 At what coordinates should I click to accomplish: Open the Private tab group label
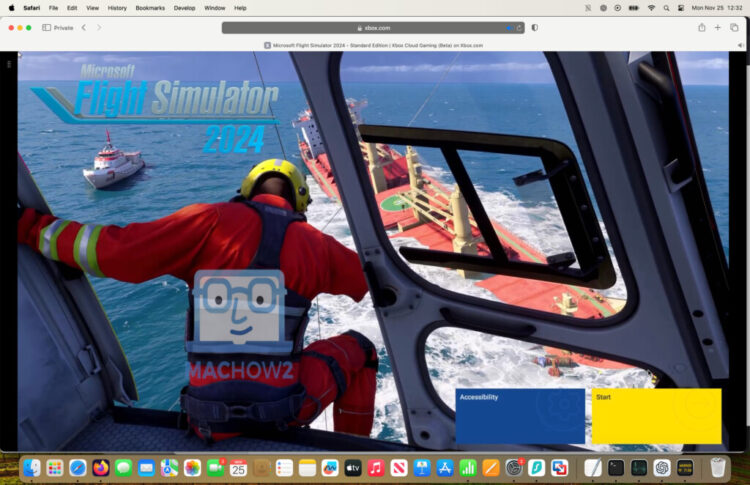[x=63, y=28]
